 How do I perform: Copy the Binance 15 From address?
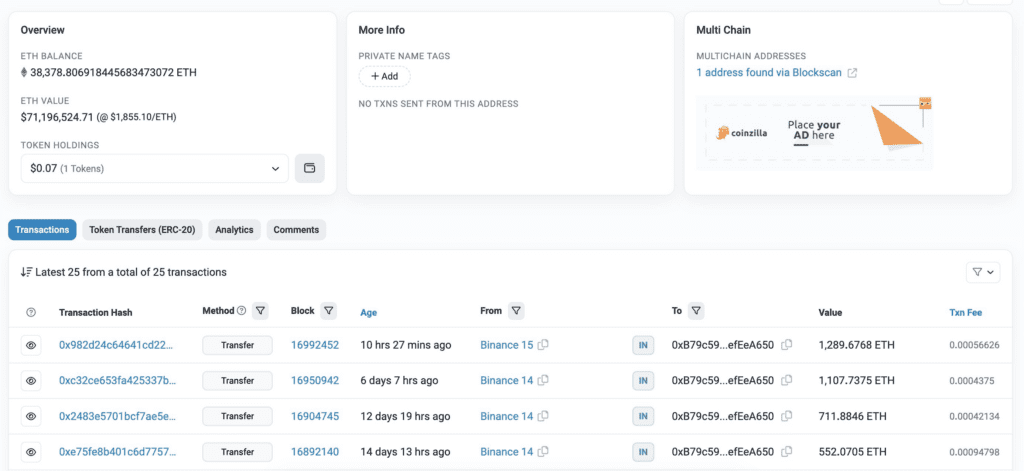pyautogui.click(x=543, y=344)
